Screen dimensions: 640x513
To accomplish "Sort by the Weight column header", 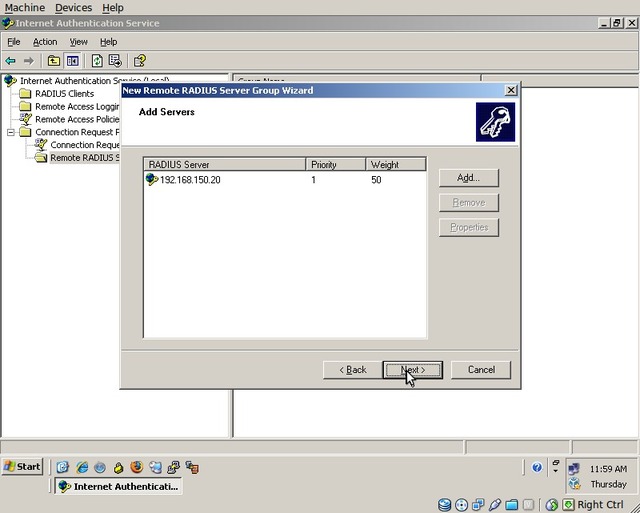I will click(x=395, y=164).
